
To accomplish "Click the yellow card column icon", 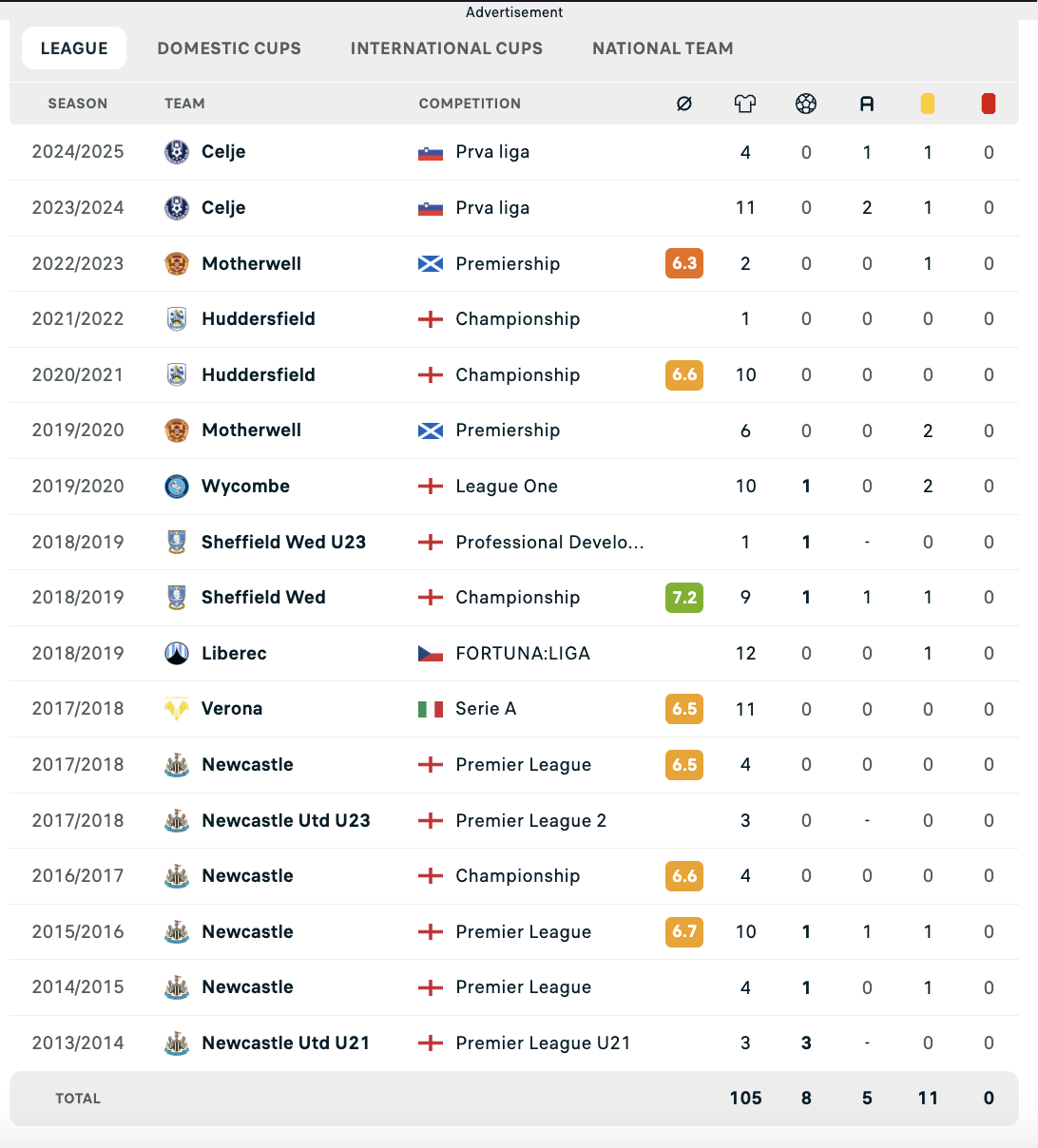I will point(928,104).
